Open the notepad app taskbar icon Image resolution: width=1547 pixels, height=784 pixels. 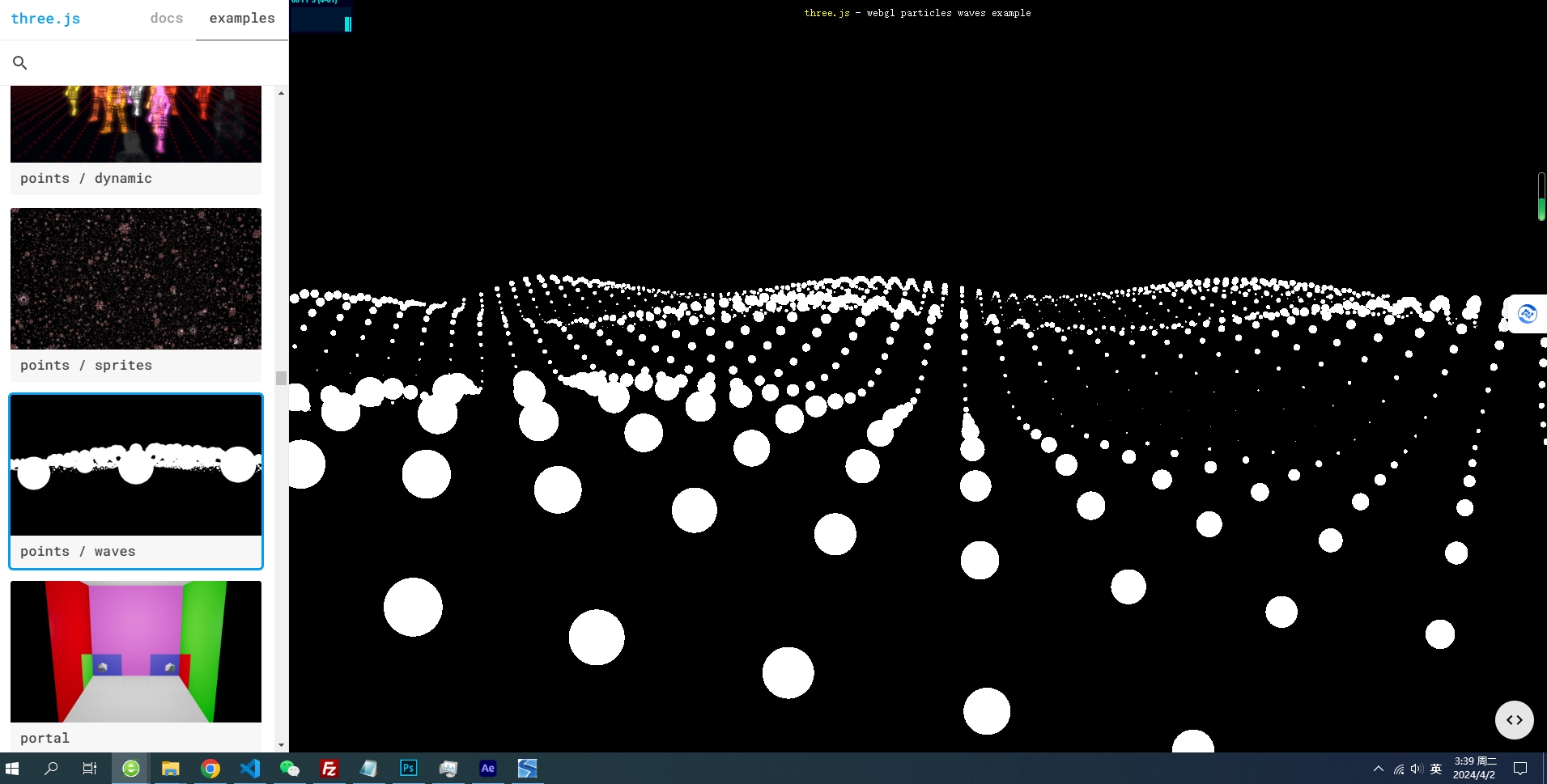pyautogui.click(x=368, y=769)
